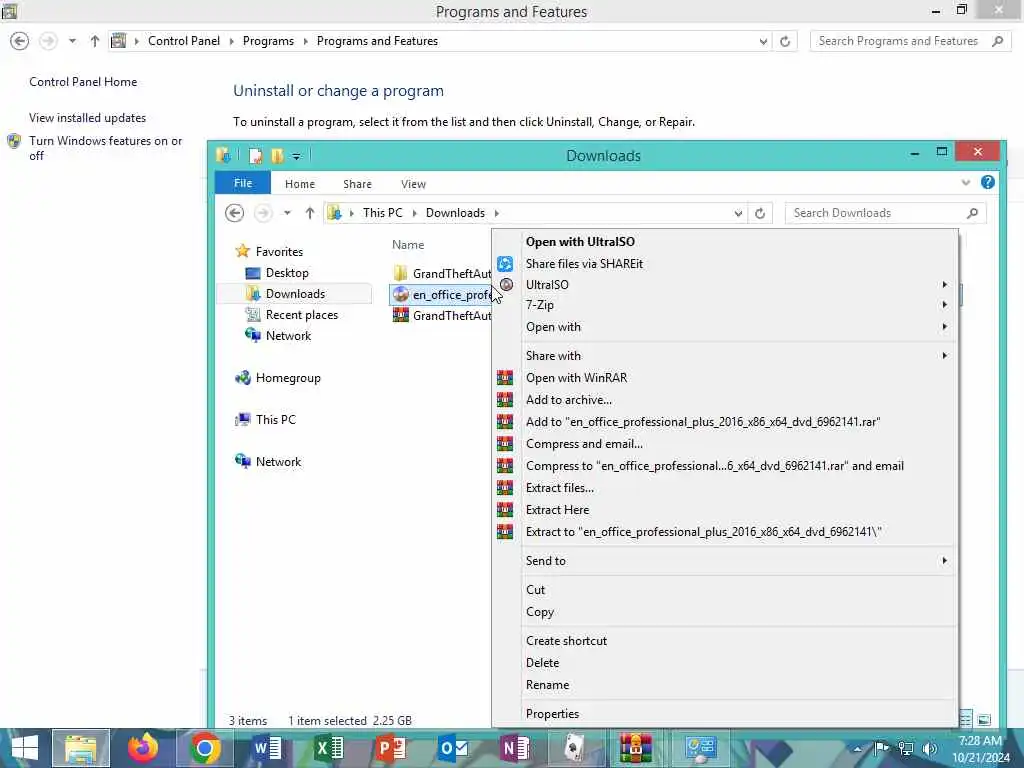The image size is (1024, 768).
Task: Click the network tray icon
Action: [905, 748]
